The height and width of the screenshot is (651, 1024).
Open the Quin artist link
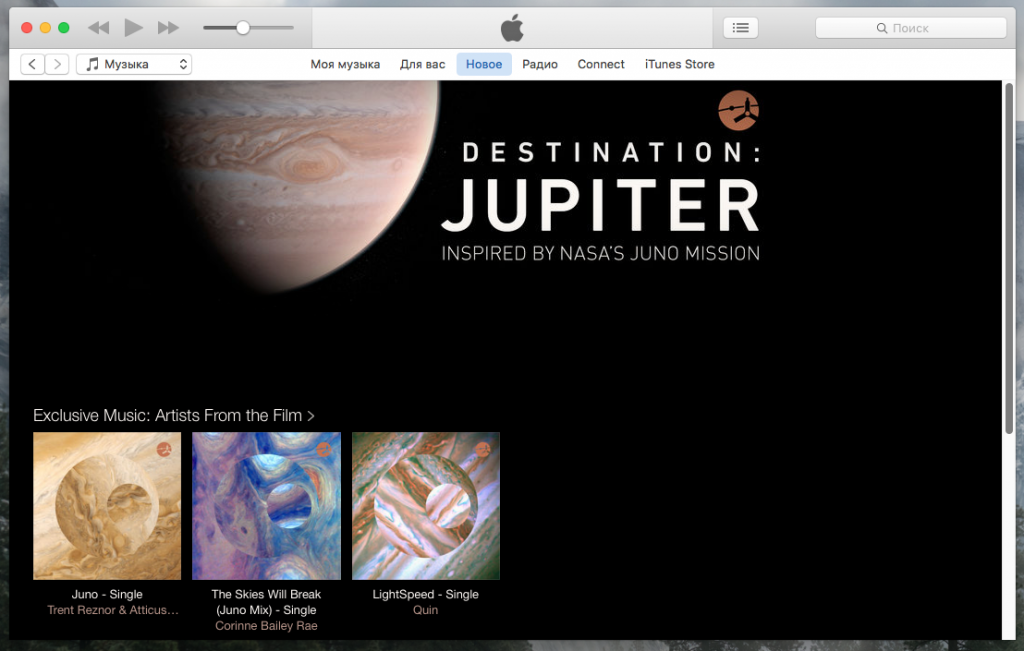click(426, 610)
